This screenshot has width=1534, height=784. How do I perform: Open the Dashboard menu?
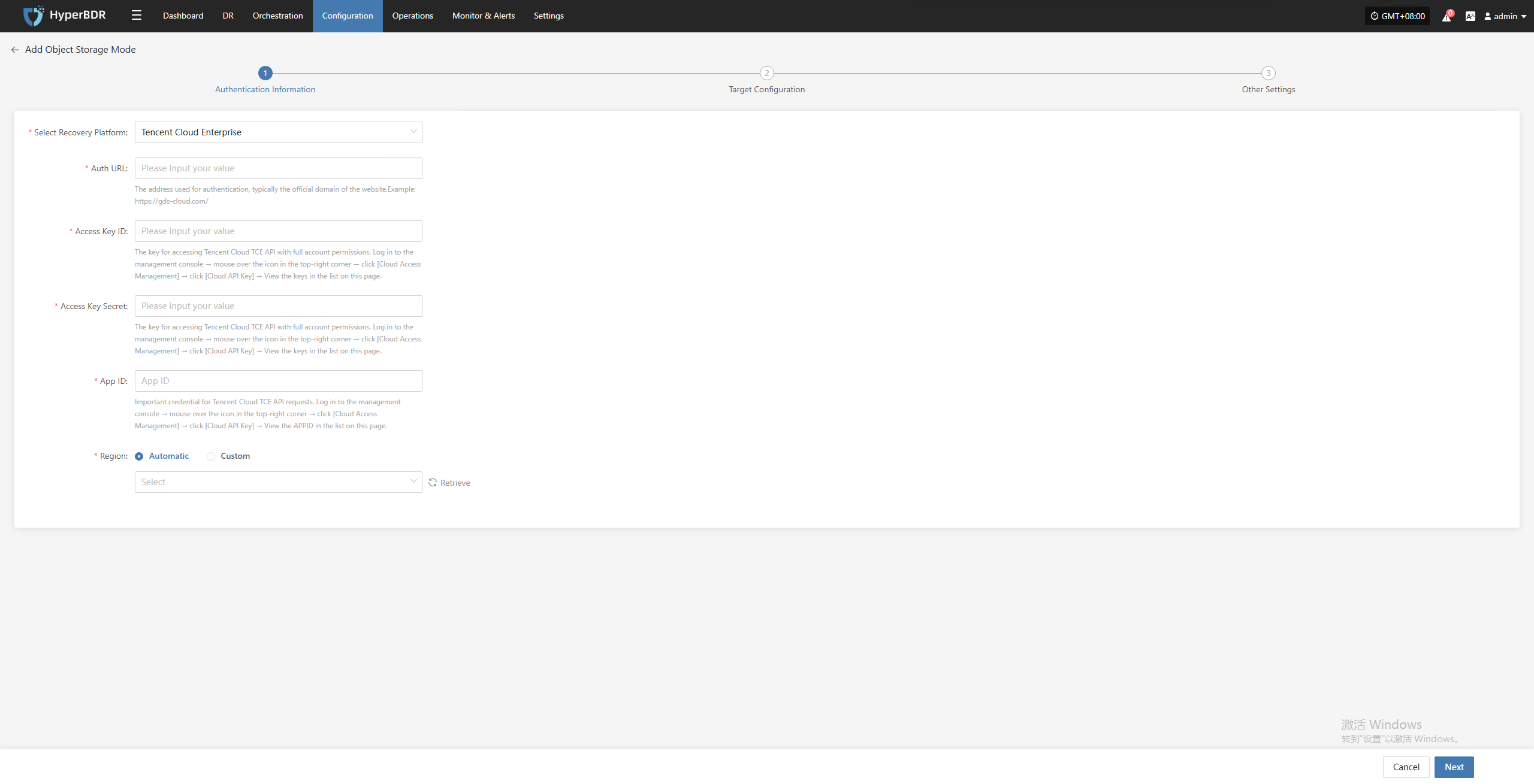183,16
